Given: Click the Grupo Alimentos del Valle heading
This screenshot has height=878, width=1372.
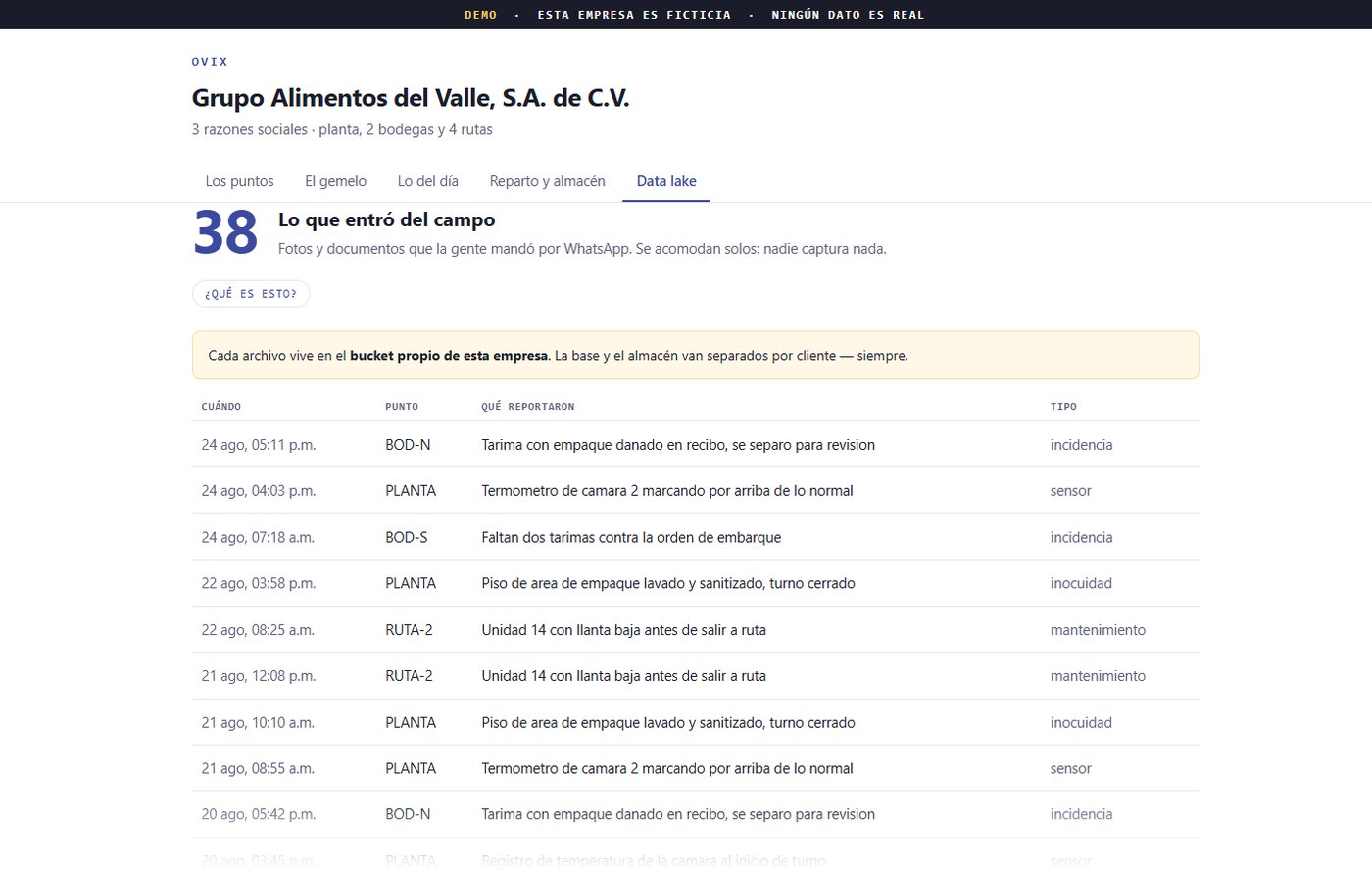Looking at the screenshot, I should click(x=411, y=98).
